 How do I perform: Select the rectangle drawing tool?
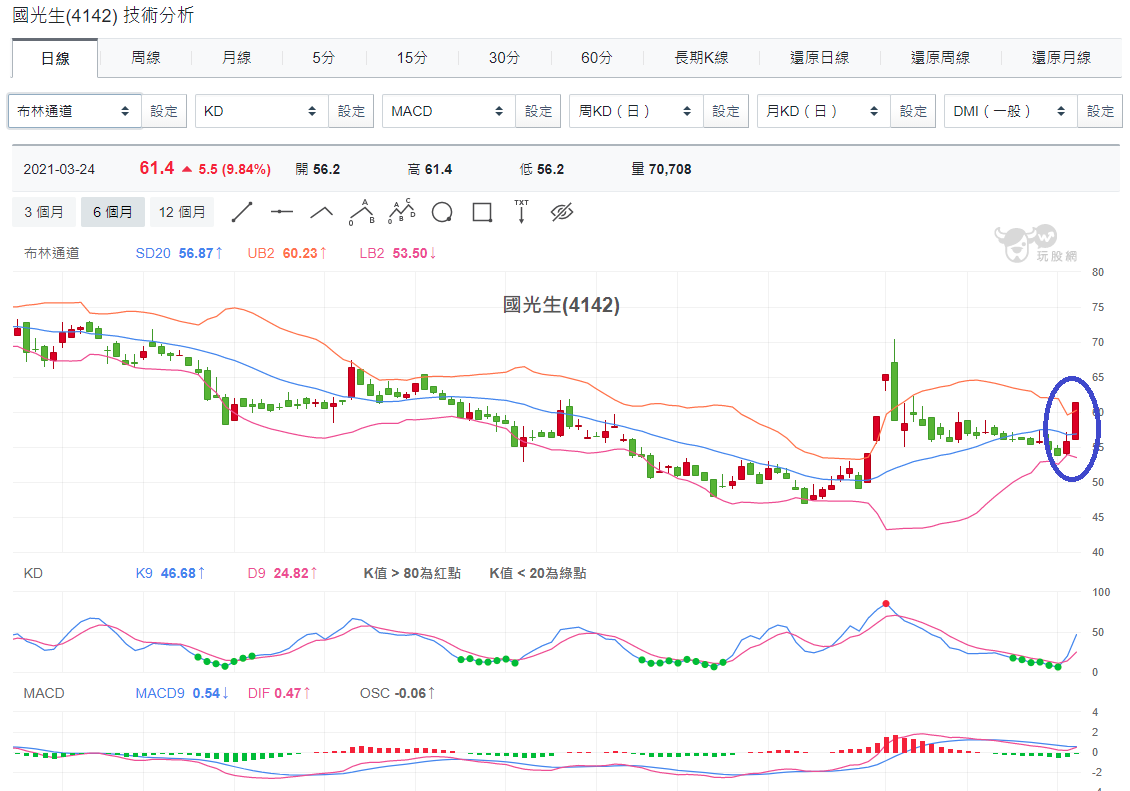point(482,213)
